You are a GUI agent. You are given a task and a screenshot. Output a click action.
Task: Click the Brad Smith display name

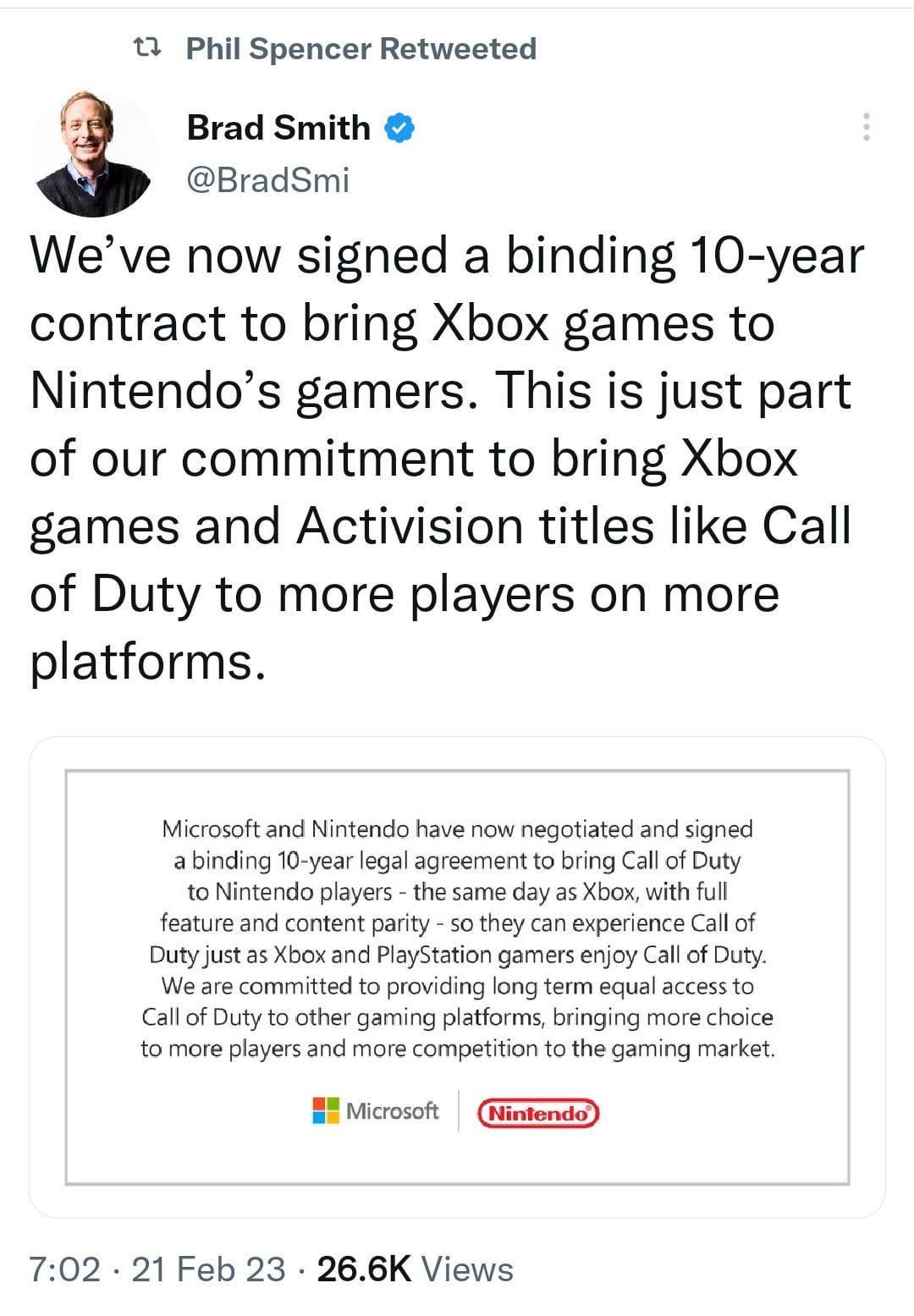tap(278, 128)
